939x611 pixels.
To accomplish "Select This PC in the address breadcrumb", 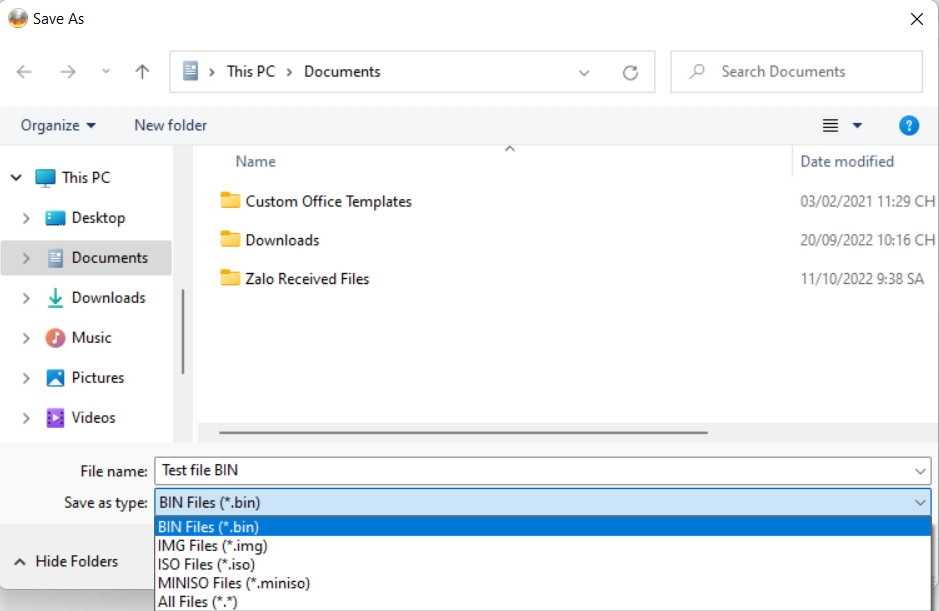I will 251,71.
